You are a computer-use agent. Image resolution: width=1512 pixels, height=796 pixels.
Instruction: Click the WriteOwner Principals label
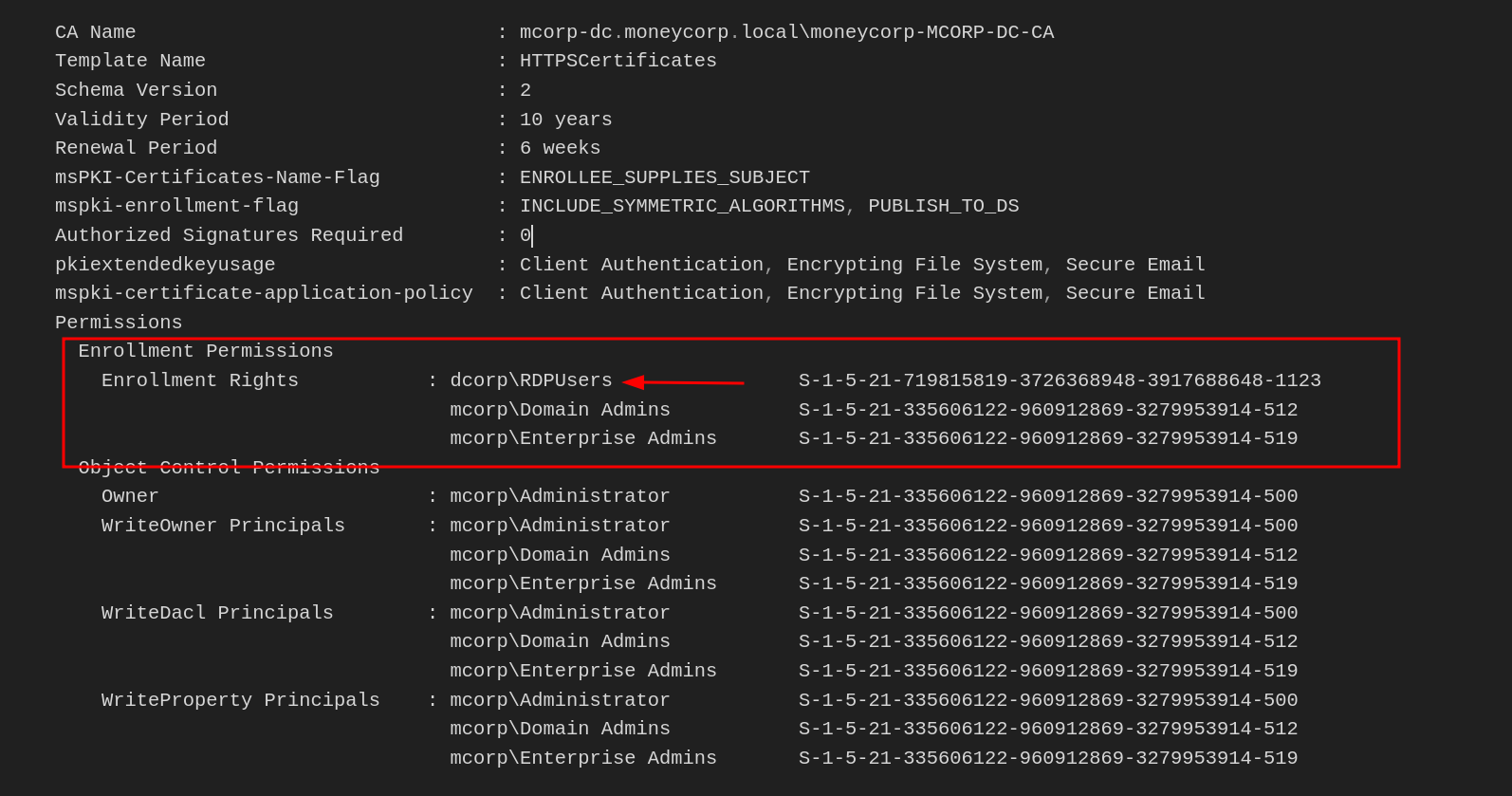[223, 526]
